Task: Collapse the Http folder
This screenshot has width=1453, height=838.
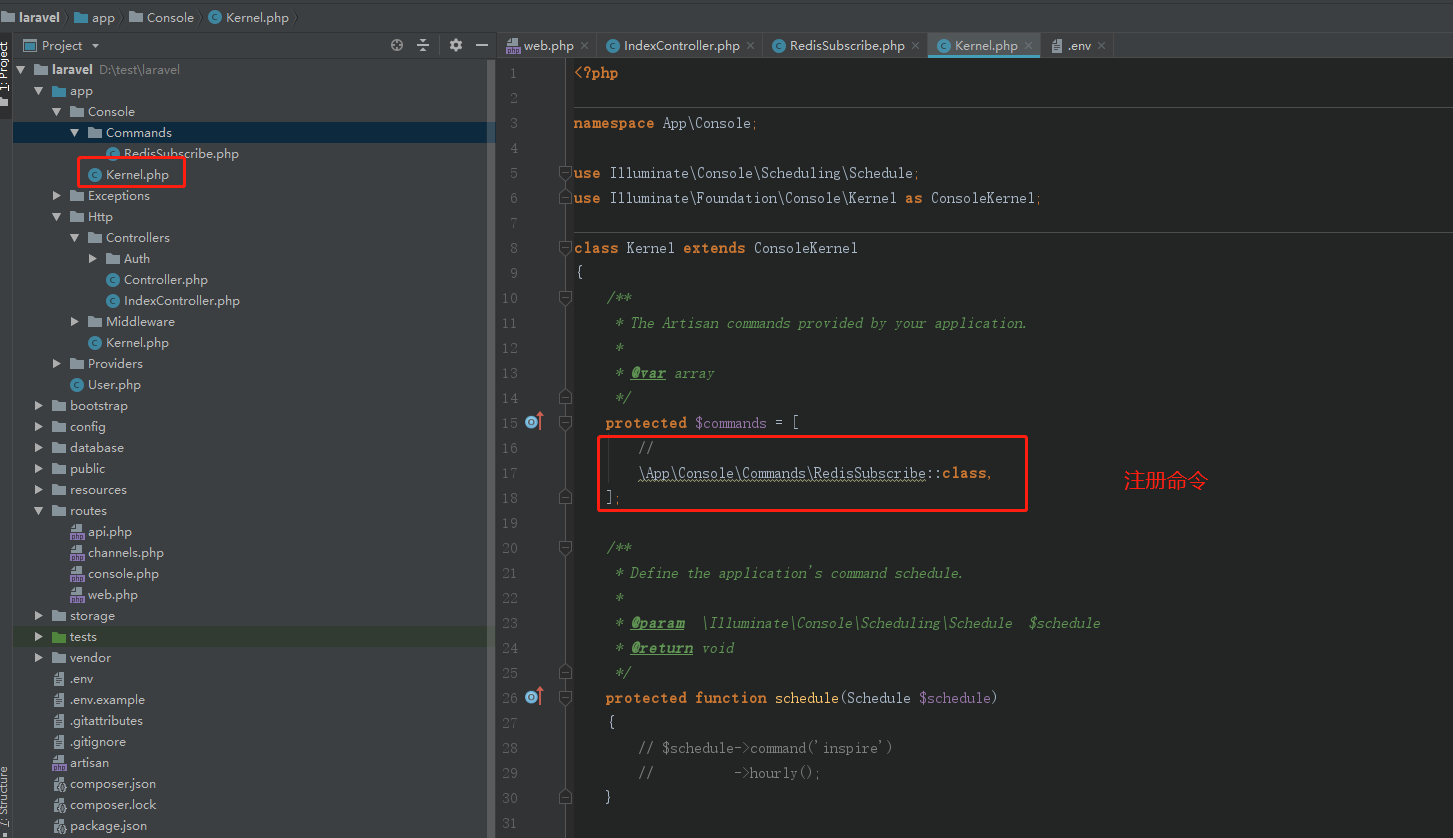Action: tap(57, 217)
